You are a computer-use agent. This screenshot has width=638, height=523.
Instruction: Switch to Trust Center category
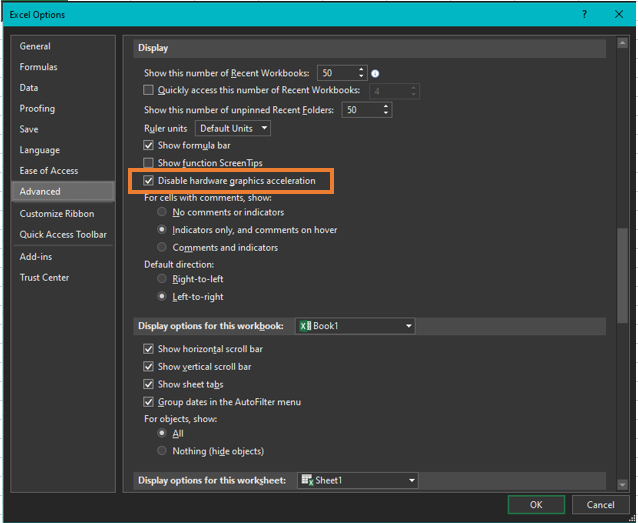point(43,277)
